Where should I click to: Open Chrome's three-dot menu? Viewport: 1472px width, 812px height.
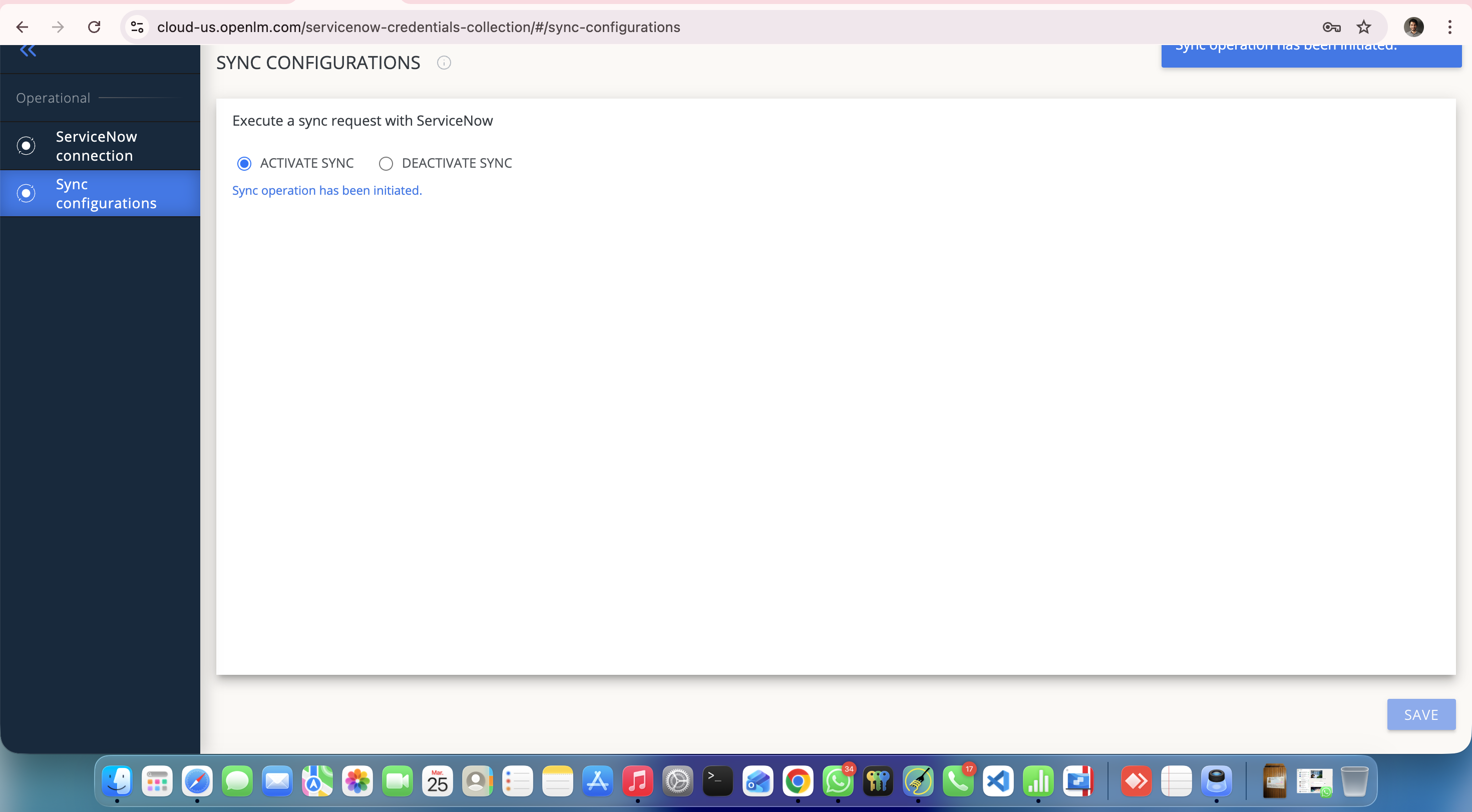point(1449,27)
